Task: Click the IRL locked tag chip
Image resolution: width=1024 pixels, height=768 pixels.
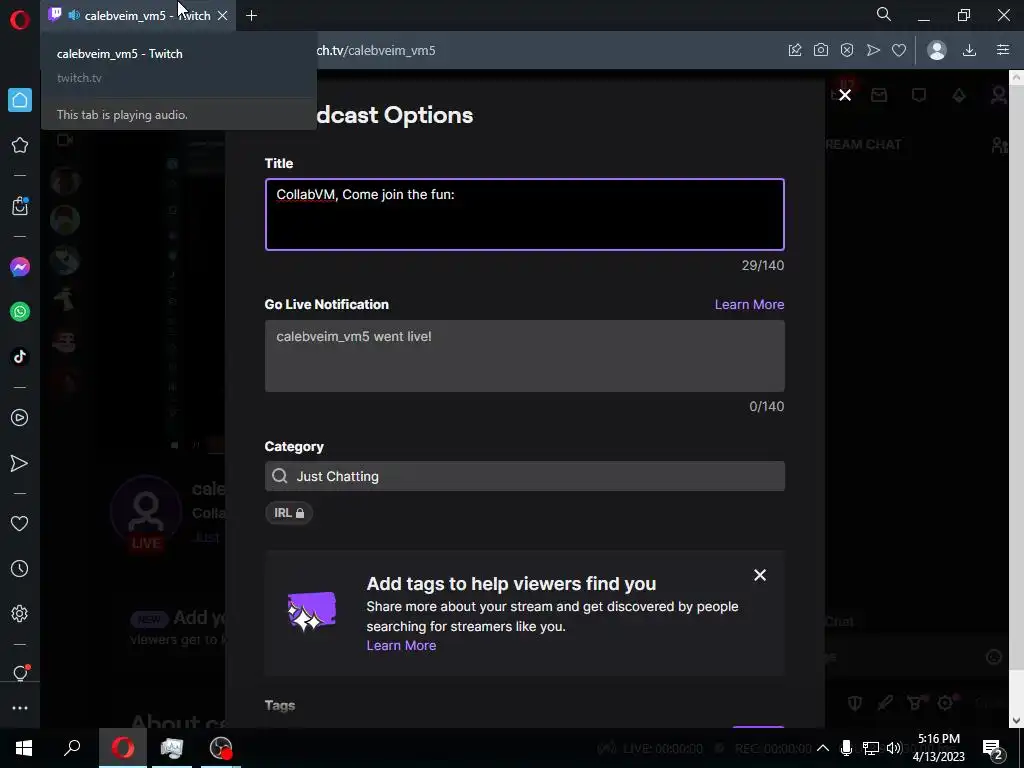Action: (x=289, y=513)
